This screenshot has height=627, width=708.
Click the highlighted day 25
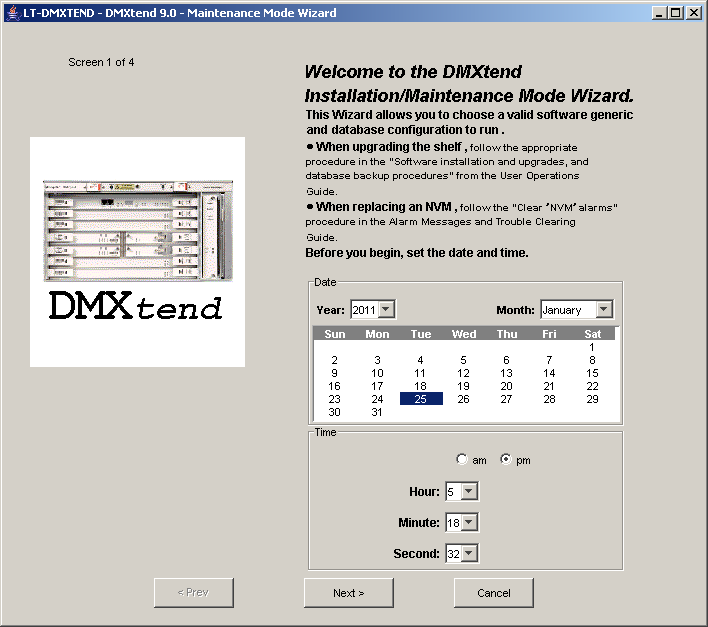coord(421,399)
